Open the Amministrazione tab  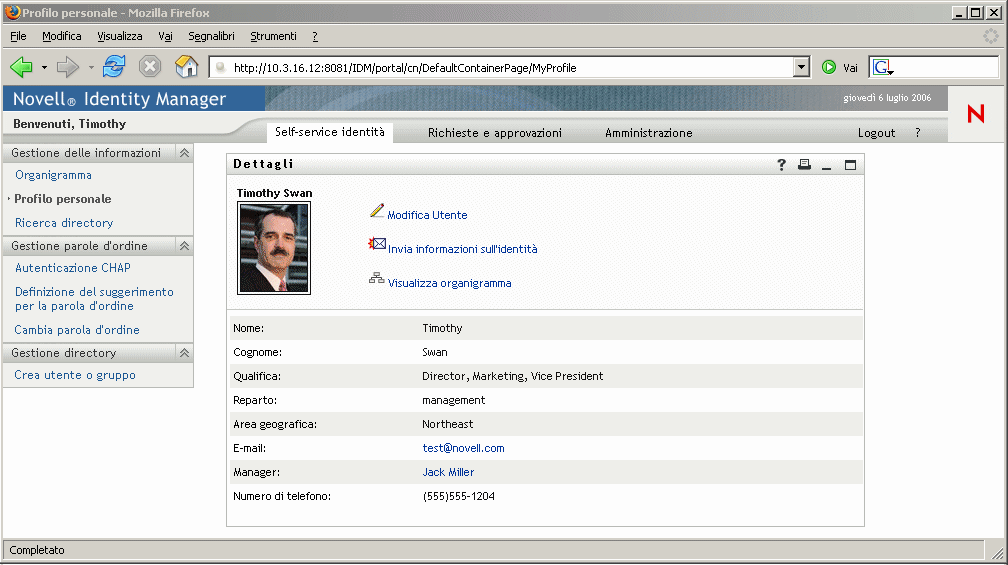coord(648,133)
